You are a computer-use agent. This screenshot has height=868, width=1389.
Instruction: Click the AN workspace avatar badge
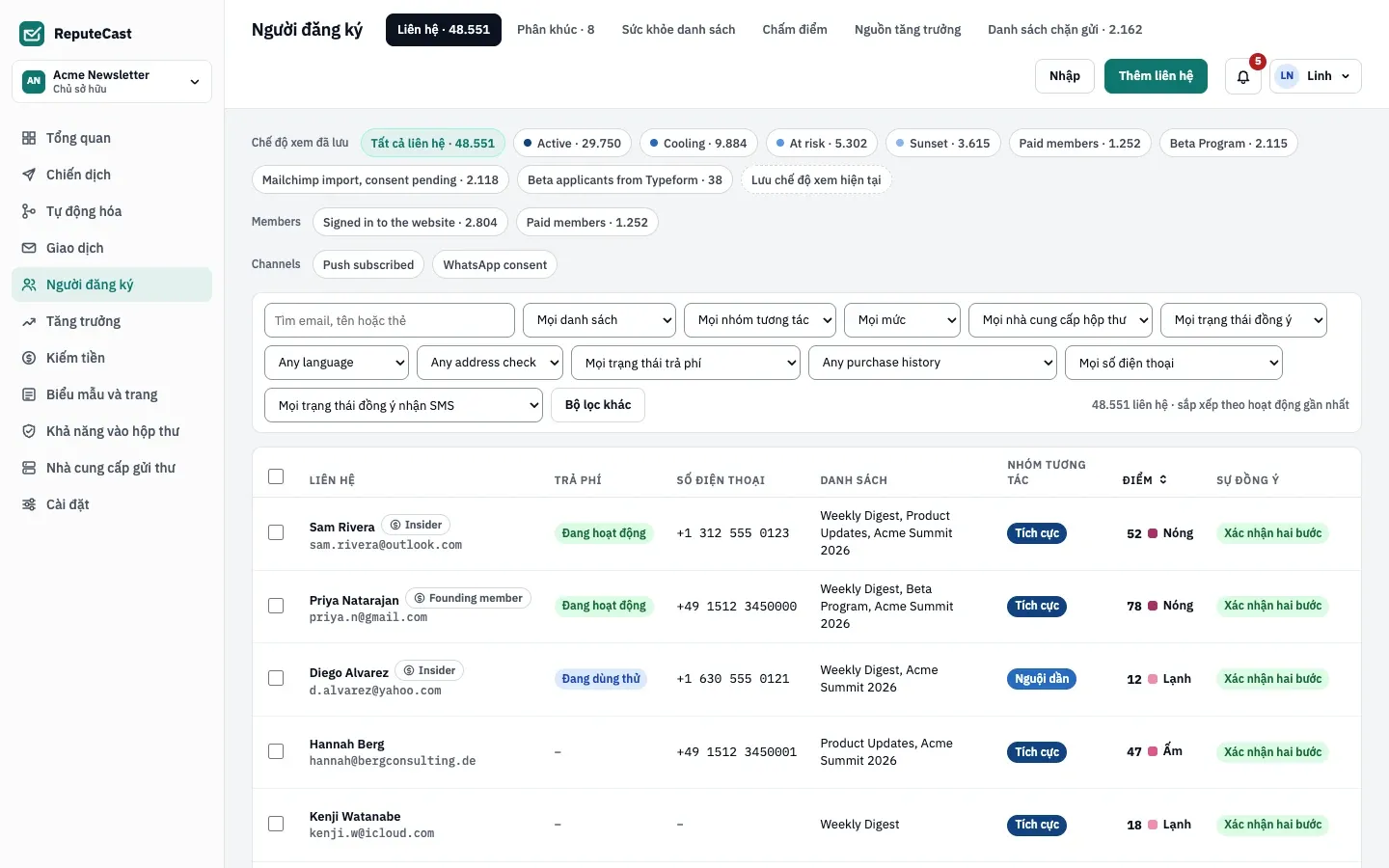tap(34, 81)
